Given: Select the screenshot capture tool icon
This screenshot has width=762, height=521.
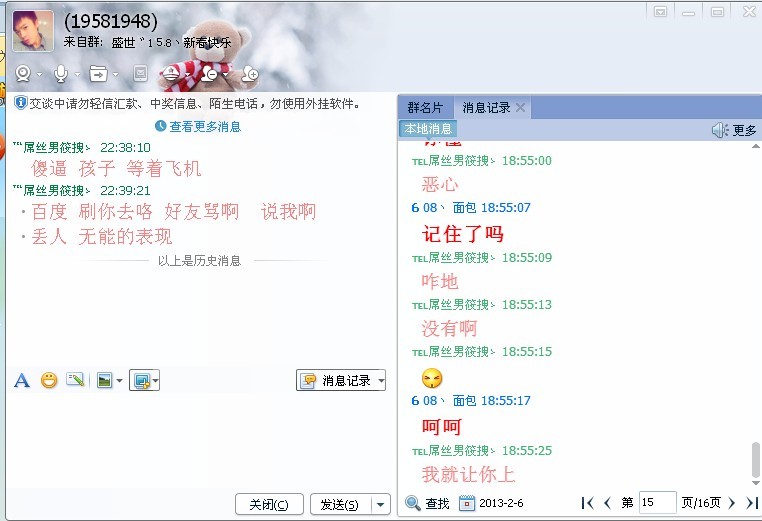Looking at the screenshot, I should point(141,381).
